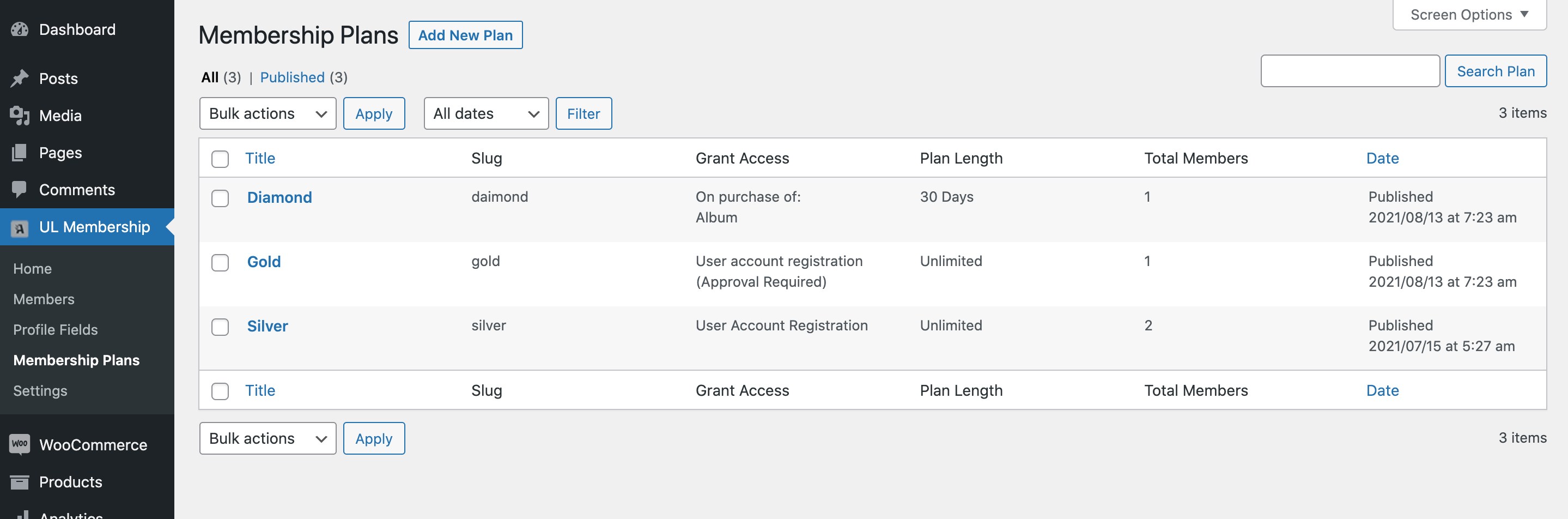Screen dimensions: 1568x519
Task: Open WooCommerce menu label in sidebar
Action: [x=93, y=445]
